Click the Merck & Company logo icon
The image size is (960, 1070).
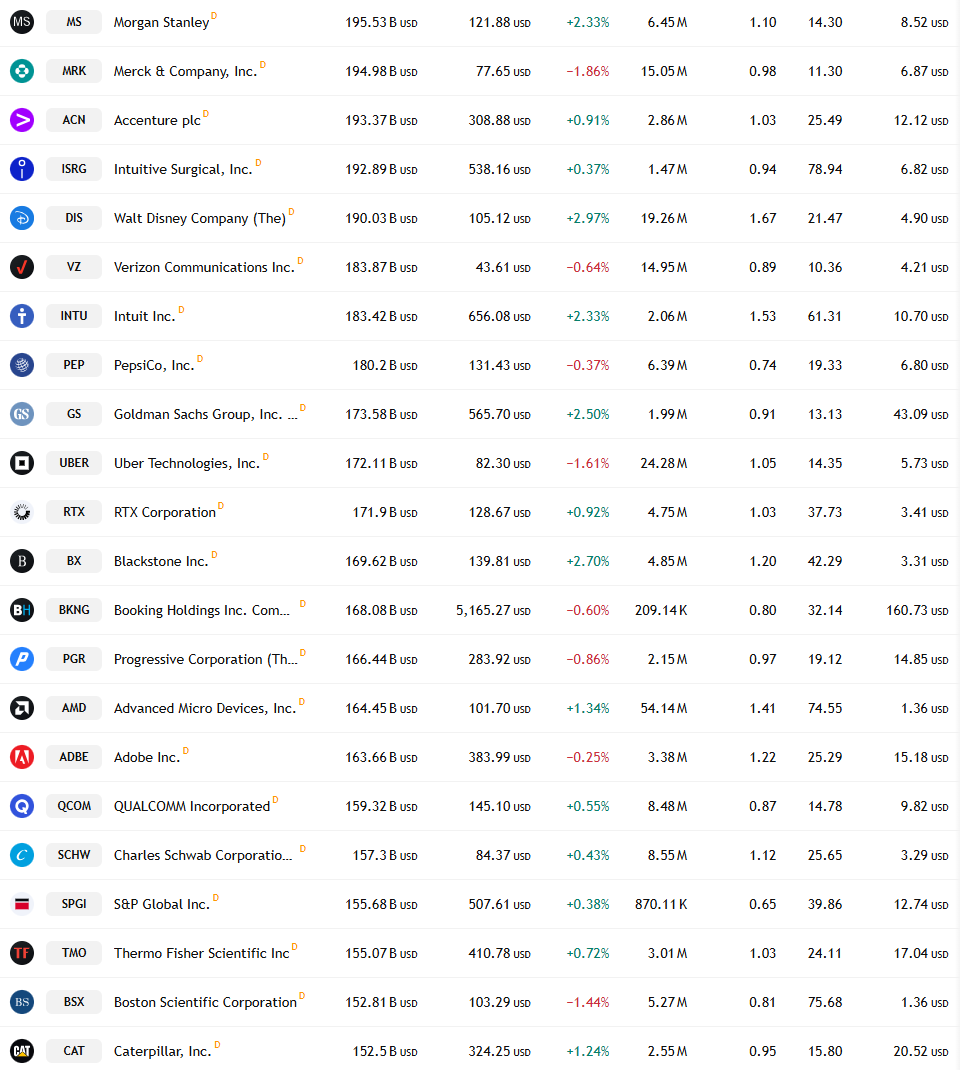pyautogui.click(x=22, y=71)
